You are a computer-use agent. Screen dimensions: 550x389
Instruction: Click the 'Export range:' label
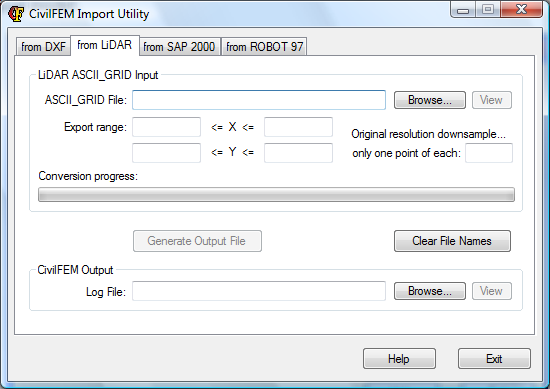95,127
